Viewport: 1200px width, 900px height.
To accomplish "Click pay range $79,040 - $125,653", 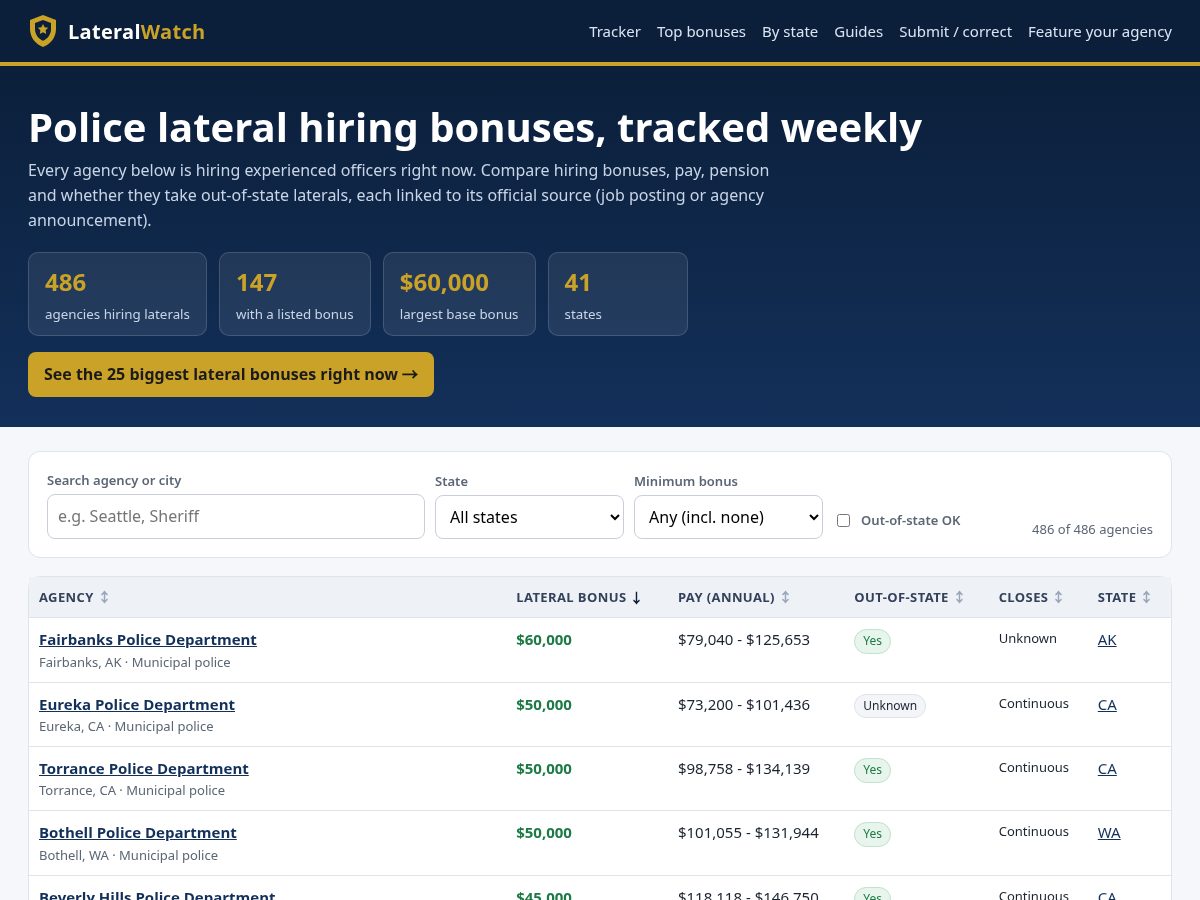I will point(744,639).
